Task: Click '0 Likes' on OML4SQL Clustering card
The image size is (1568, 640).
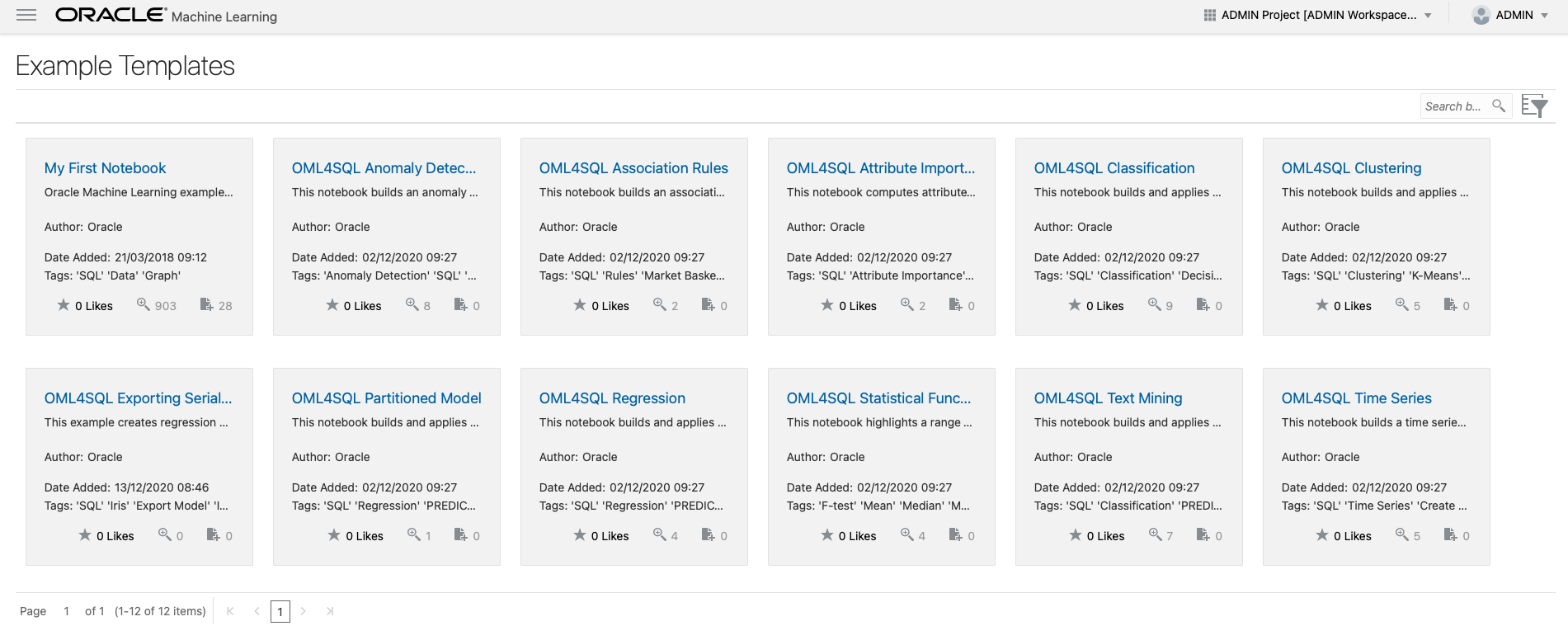Action: (1352, 306)
